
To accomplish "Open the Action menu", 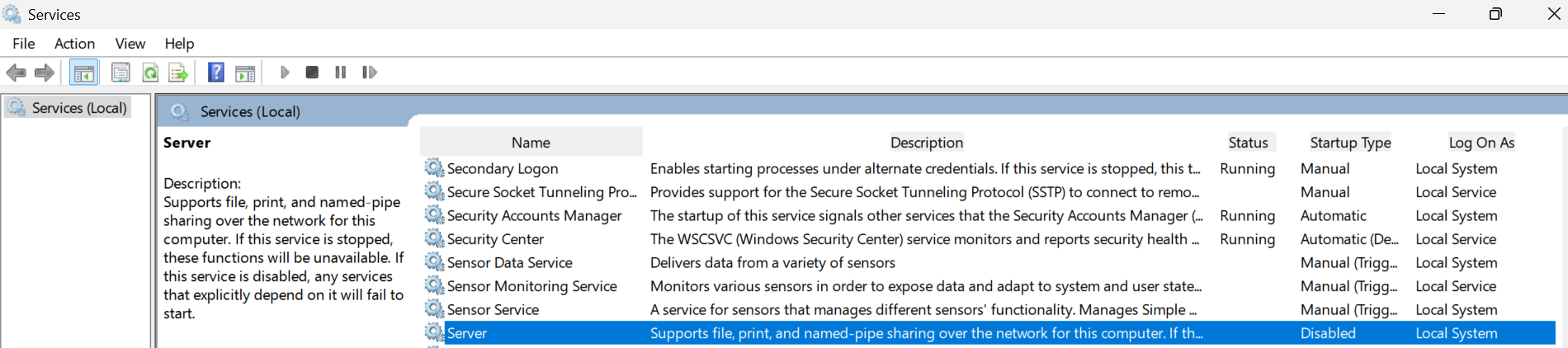I will click(74, 44).
